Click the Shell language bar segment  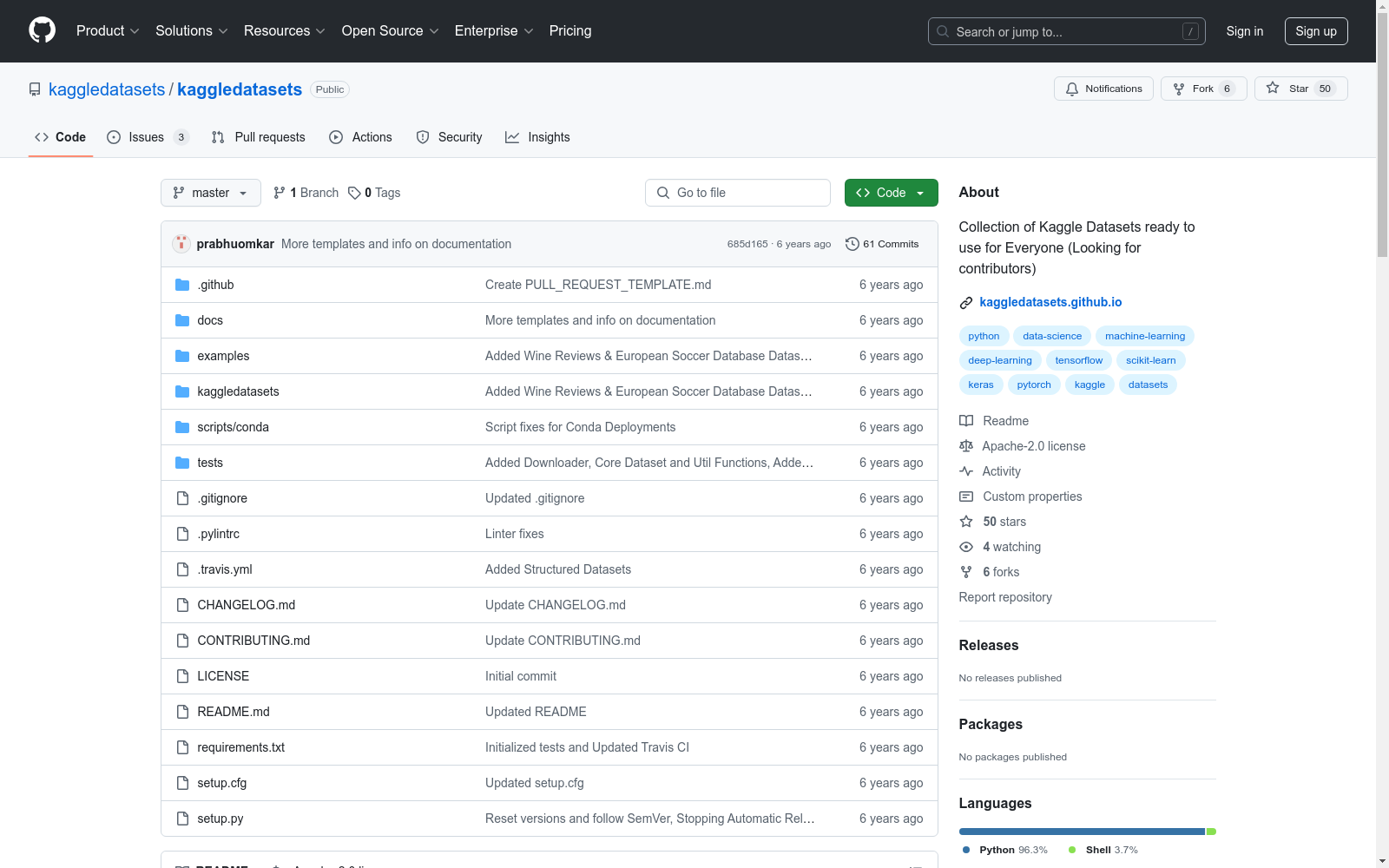(1211, 832)
